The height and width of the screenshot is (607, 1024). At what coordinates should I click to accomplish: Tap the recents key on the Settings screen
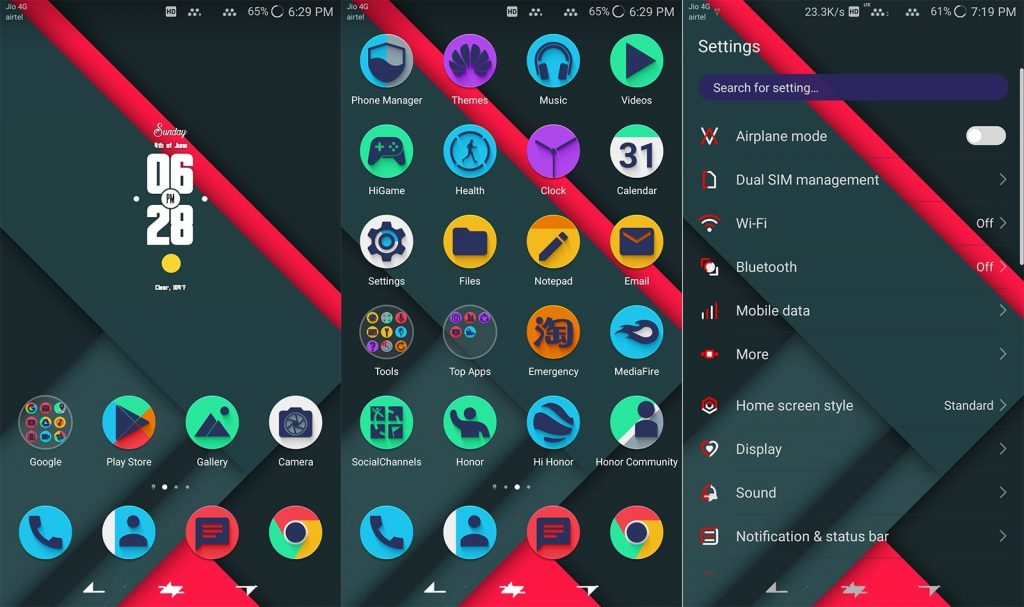point(929,589)
